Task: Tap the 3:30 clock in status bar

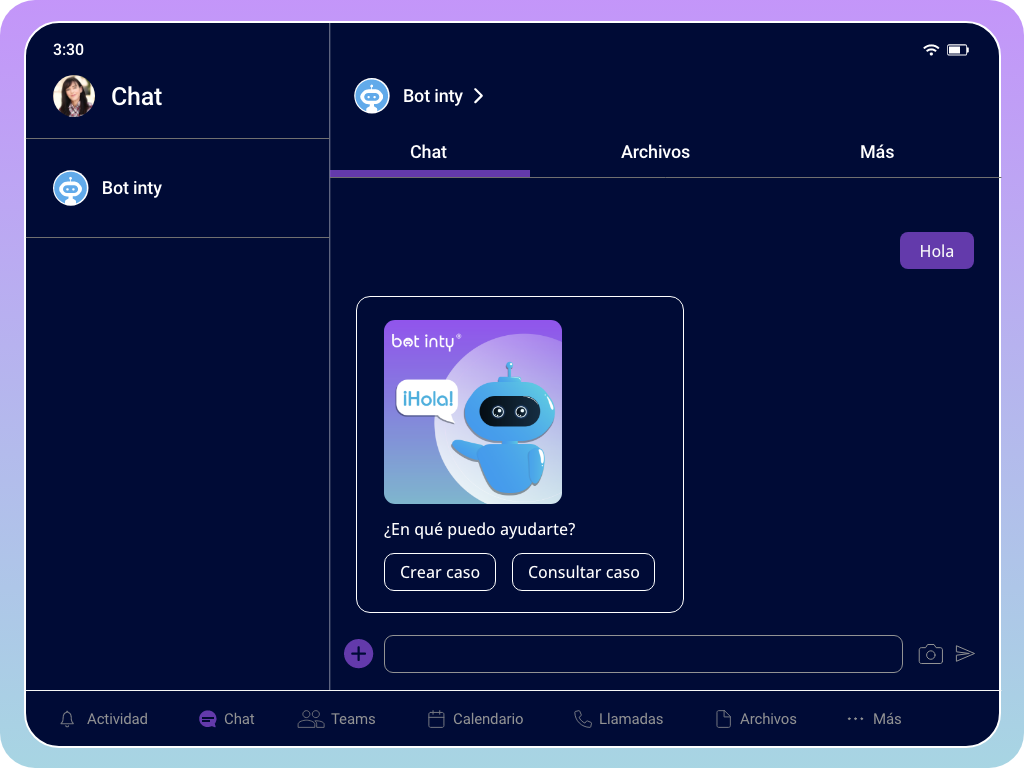Action: tap(69, 50)
